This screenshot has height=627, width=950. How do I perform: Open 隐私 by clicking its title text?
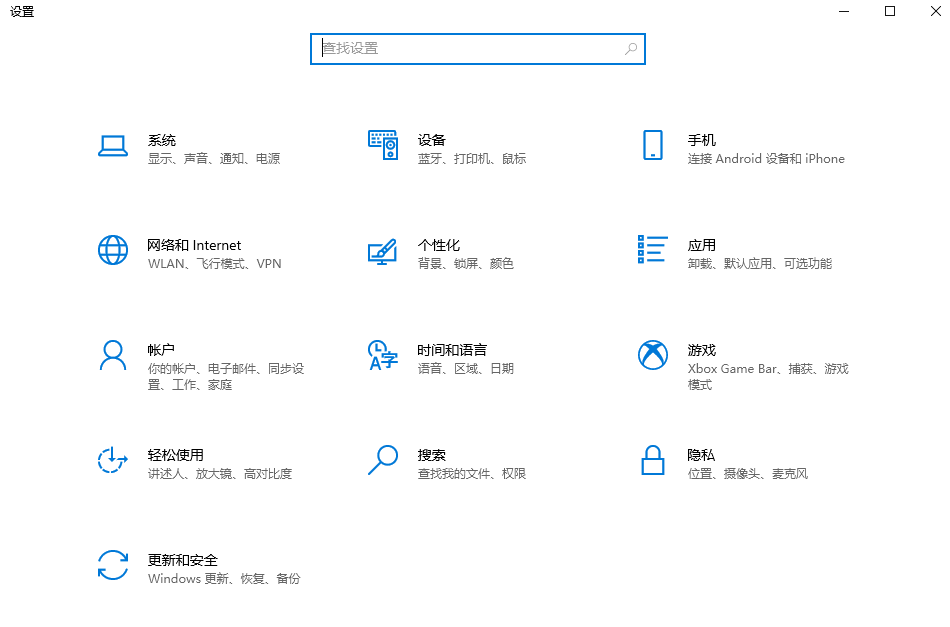click(x=702, y=454)
